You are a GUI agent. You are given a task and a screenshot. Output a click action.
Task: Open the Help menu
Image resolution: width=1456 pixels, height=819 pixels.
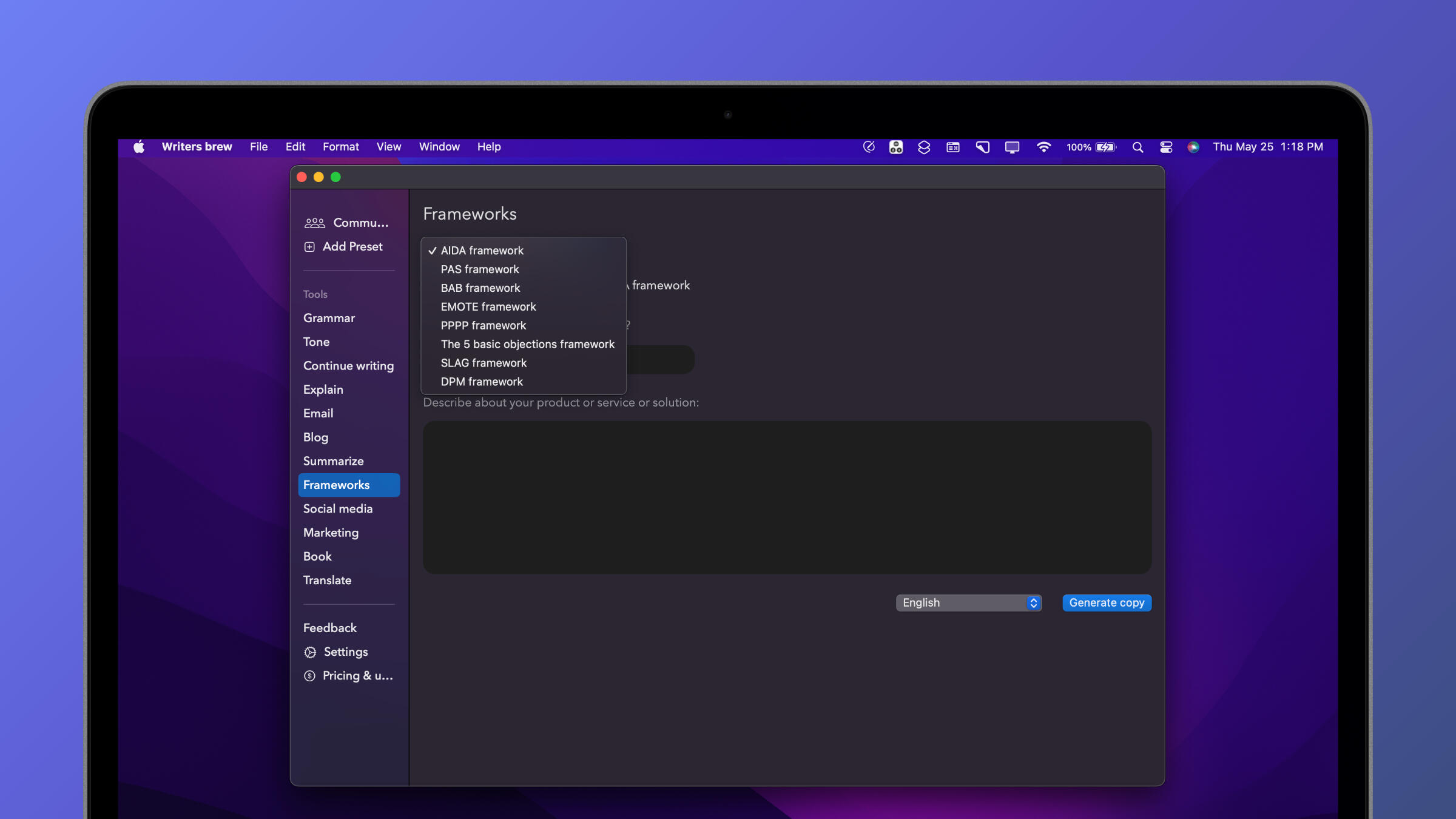coord(488,147)
